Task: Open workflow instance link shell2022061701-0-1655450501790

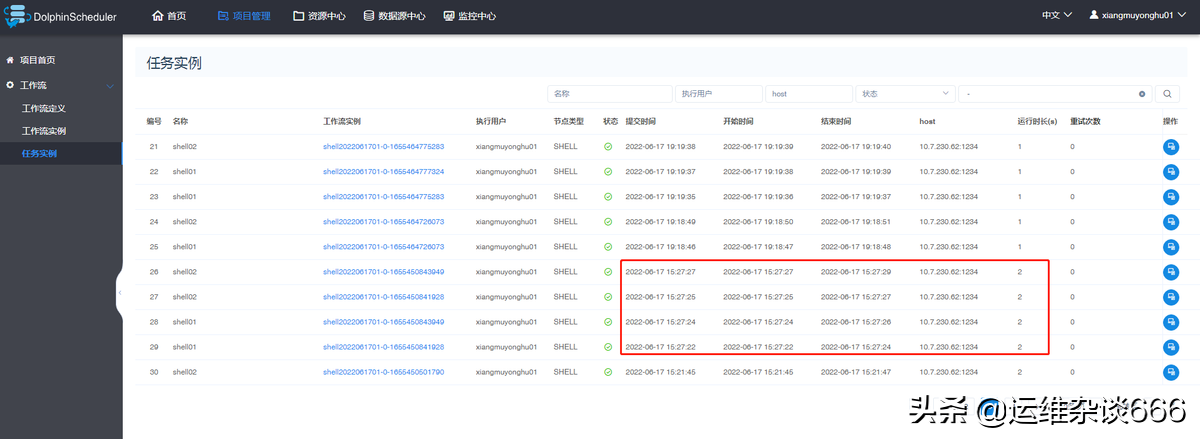Action: 383,372
